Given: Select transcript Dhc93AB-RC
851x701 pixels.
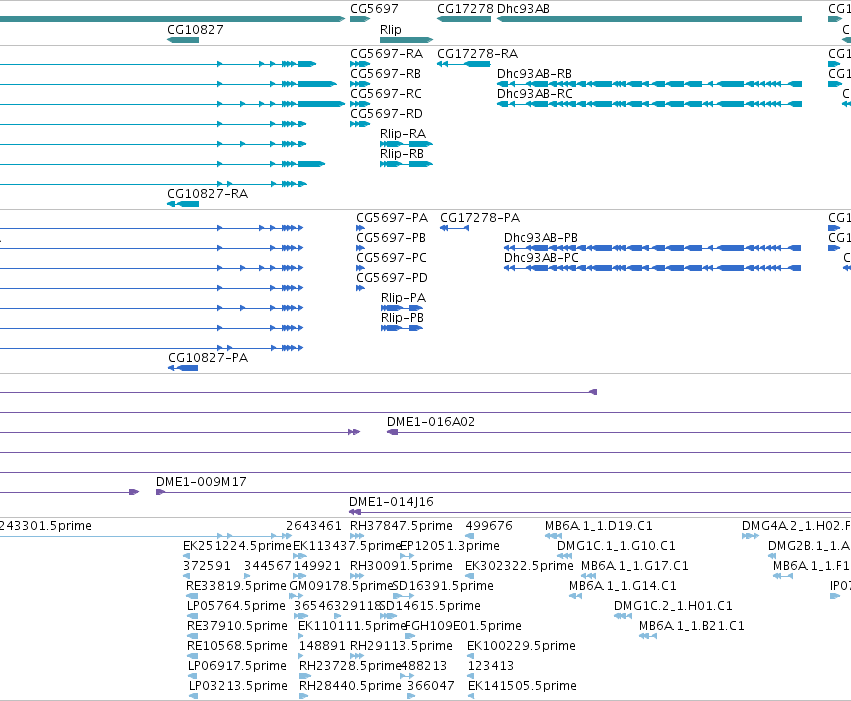Looking at the screenshot, I should 535,94.
